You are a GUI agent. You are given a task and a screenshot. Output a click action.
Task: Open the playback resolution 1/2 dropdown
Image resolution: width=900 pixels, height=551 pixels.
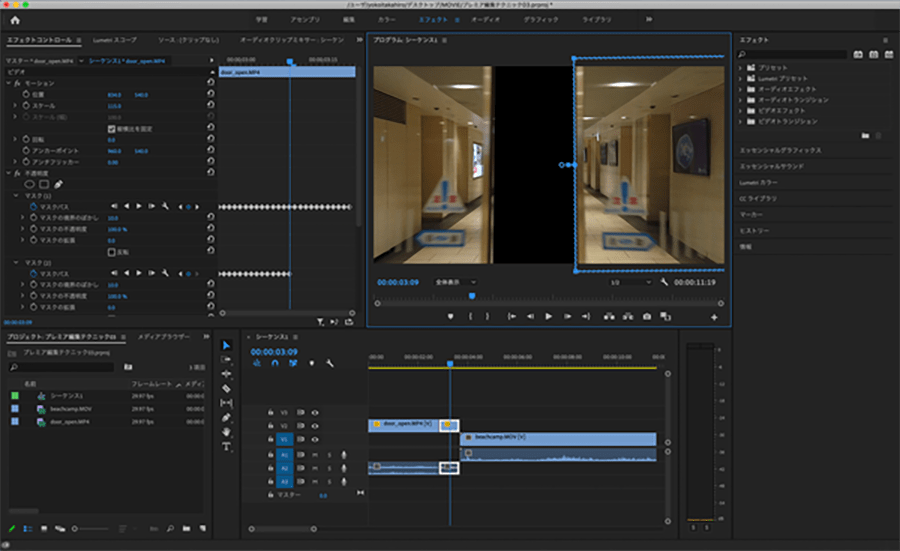pos(630,283)
